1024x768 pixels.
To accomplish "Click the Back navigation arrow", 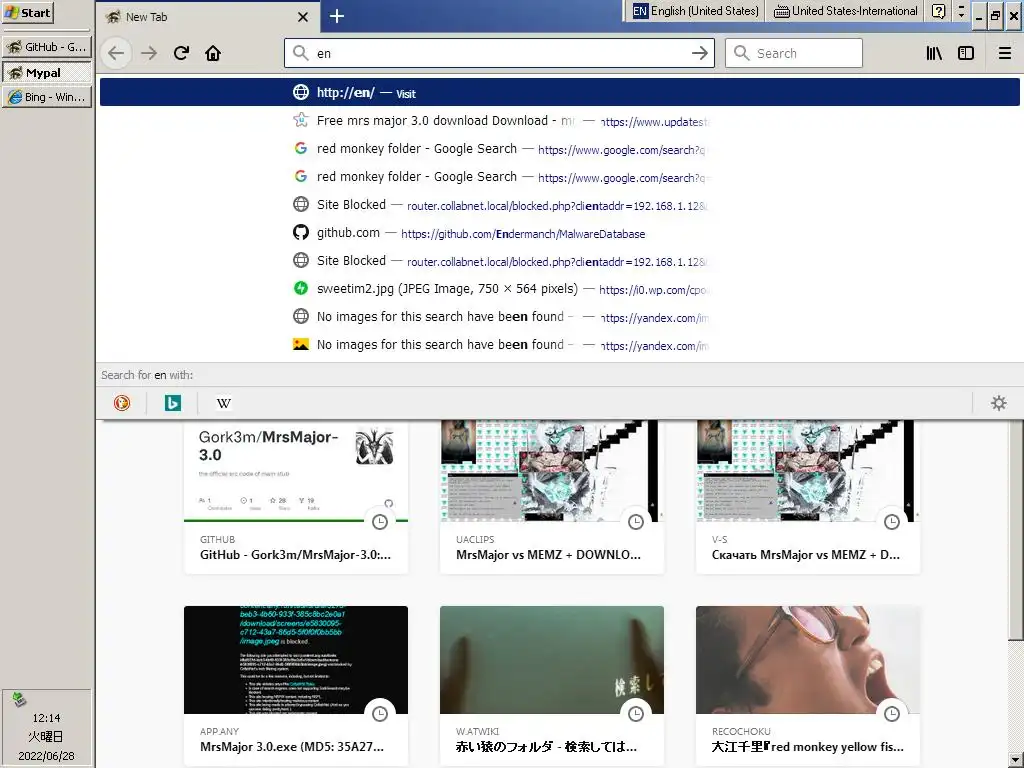I will 116,53.
